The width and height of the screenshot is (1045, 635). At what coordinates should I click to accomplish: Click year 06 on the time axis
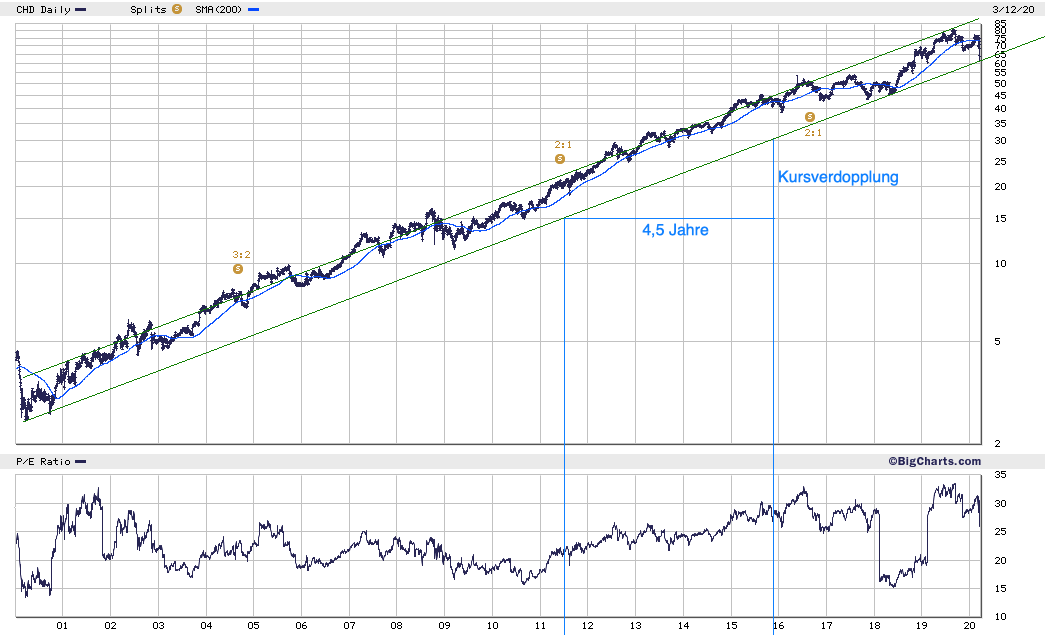(x=301, y=626)
